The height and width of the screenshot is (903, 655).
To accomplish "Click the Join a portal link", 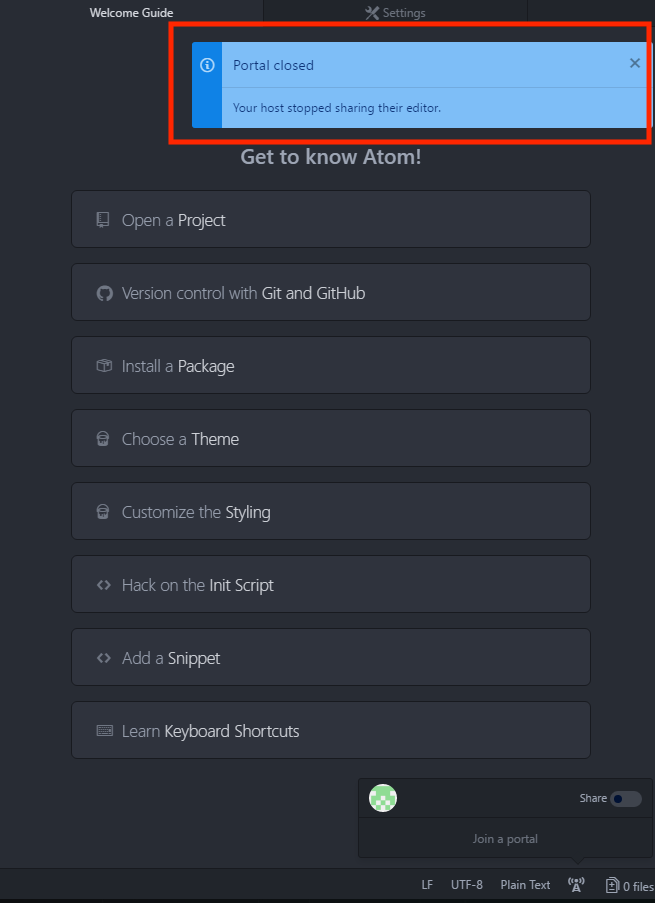I will pyautogui.click(x=505, y=839).
